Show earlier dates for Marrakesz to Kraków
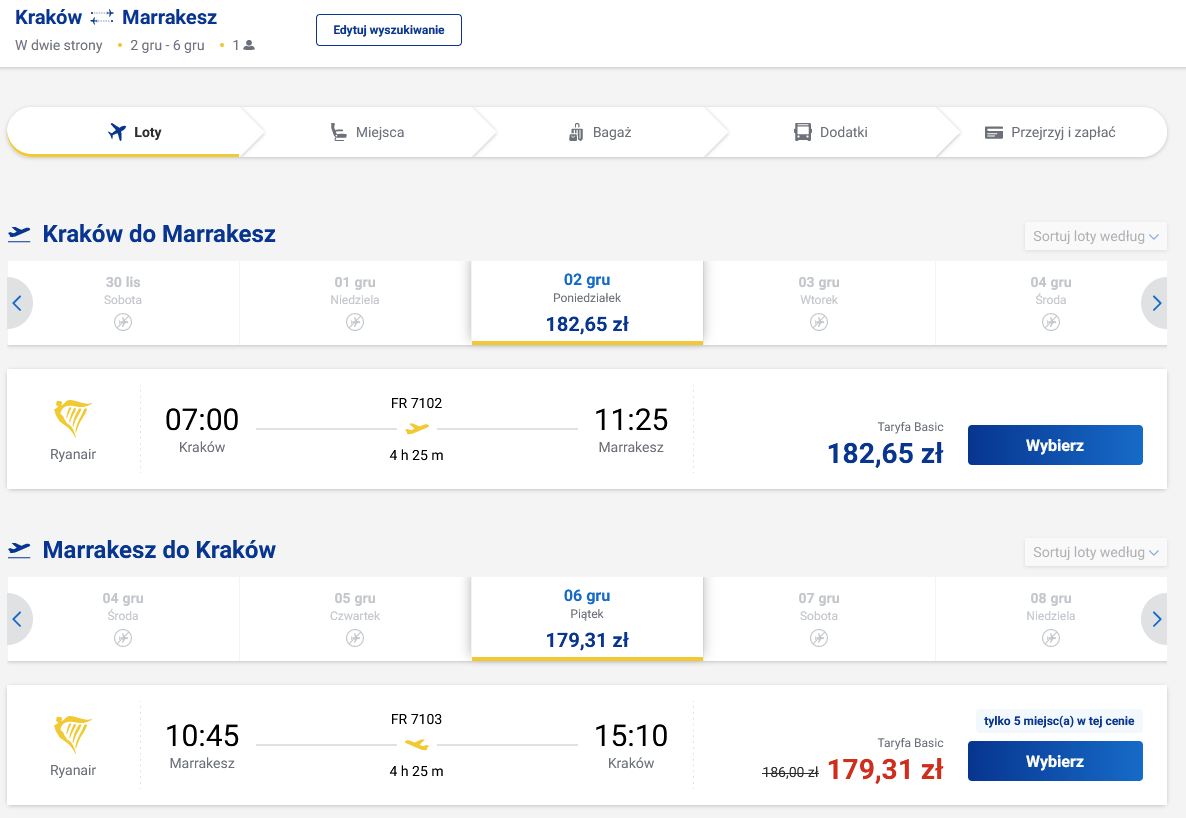The height and width of the screenshot is (818, 1186). click(18, 619)
